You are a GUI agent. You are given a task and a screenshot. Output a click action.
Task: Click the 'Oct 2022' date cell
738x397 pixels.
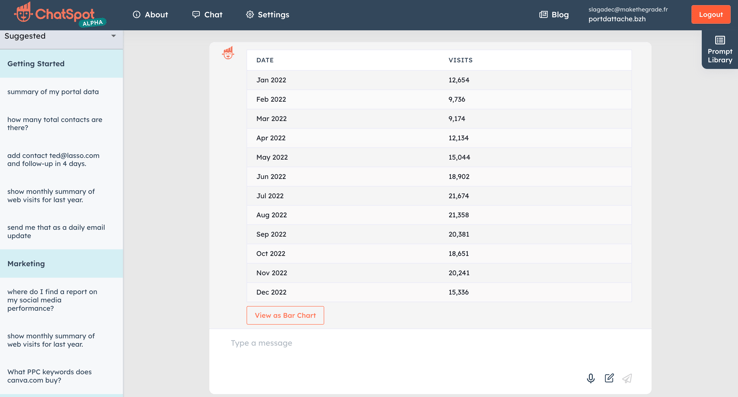click(x=271, y=253)
